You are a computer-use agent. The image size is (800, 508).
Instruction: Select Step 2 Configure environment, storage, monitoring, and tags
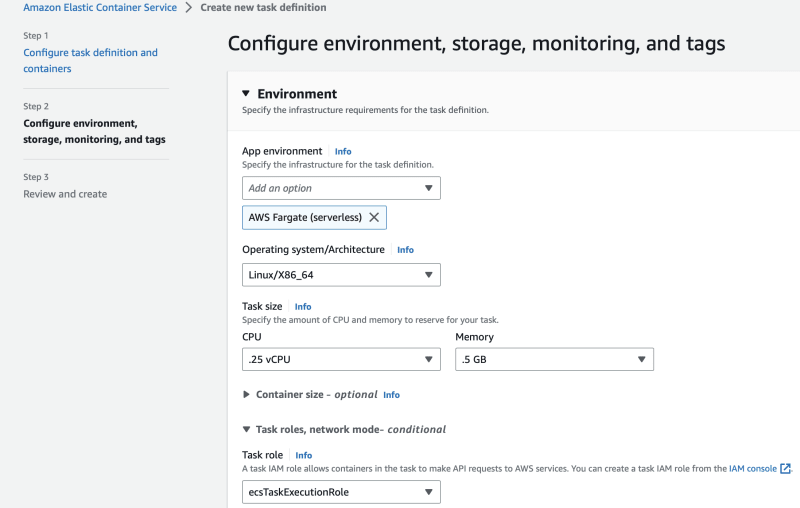[94, 131]
